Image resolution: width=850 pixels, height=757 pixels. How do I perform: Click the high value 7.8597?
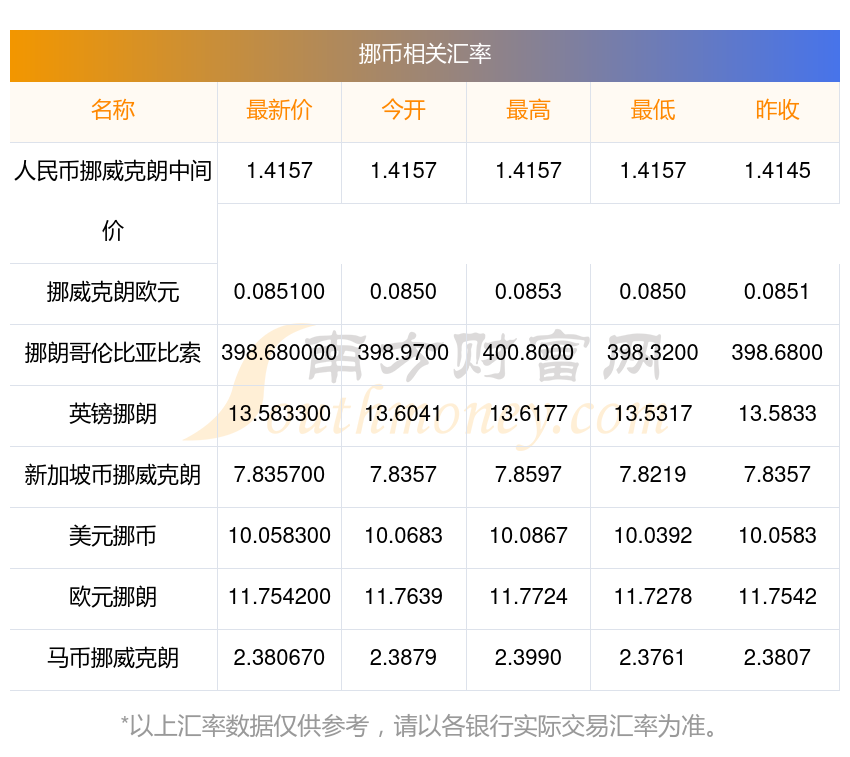tap(528, 474)
